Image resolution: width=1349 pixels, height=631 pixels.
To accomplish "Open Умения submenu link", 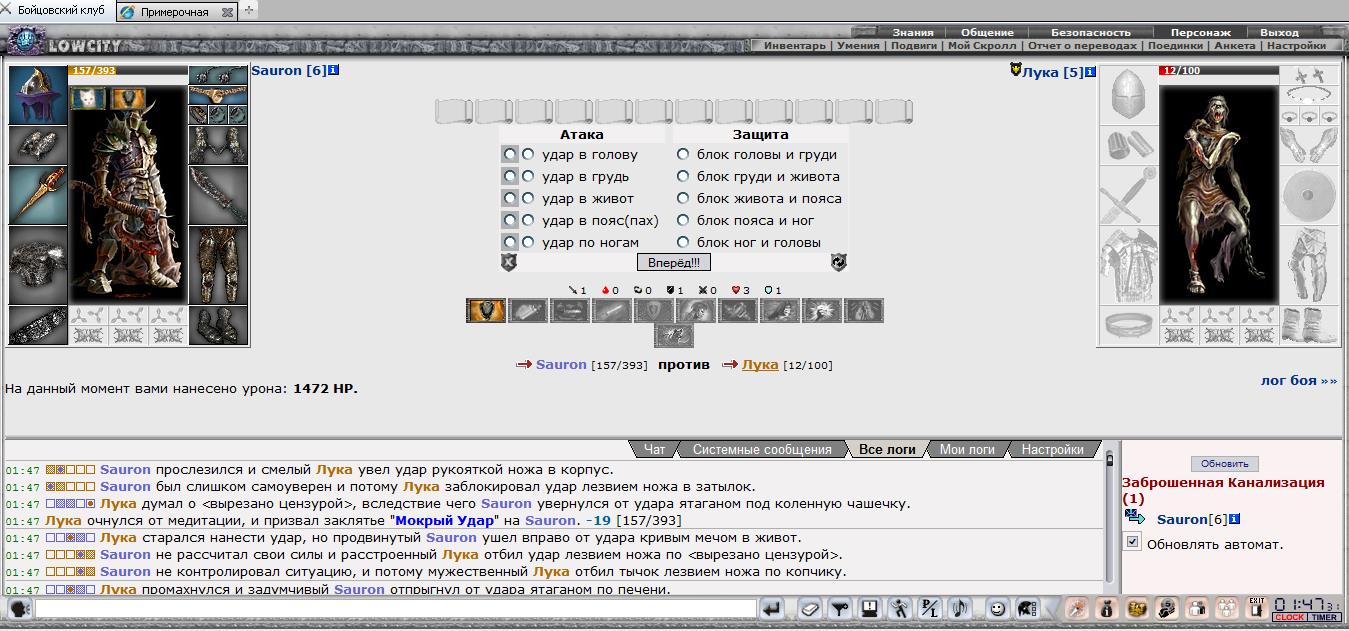I will tap(858, 45).
